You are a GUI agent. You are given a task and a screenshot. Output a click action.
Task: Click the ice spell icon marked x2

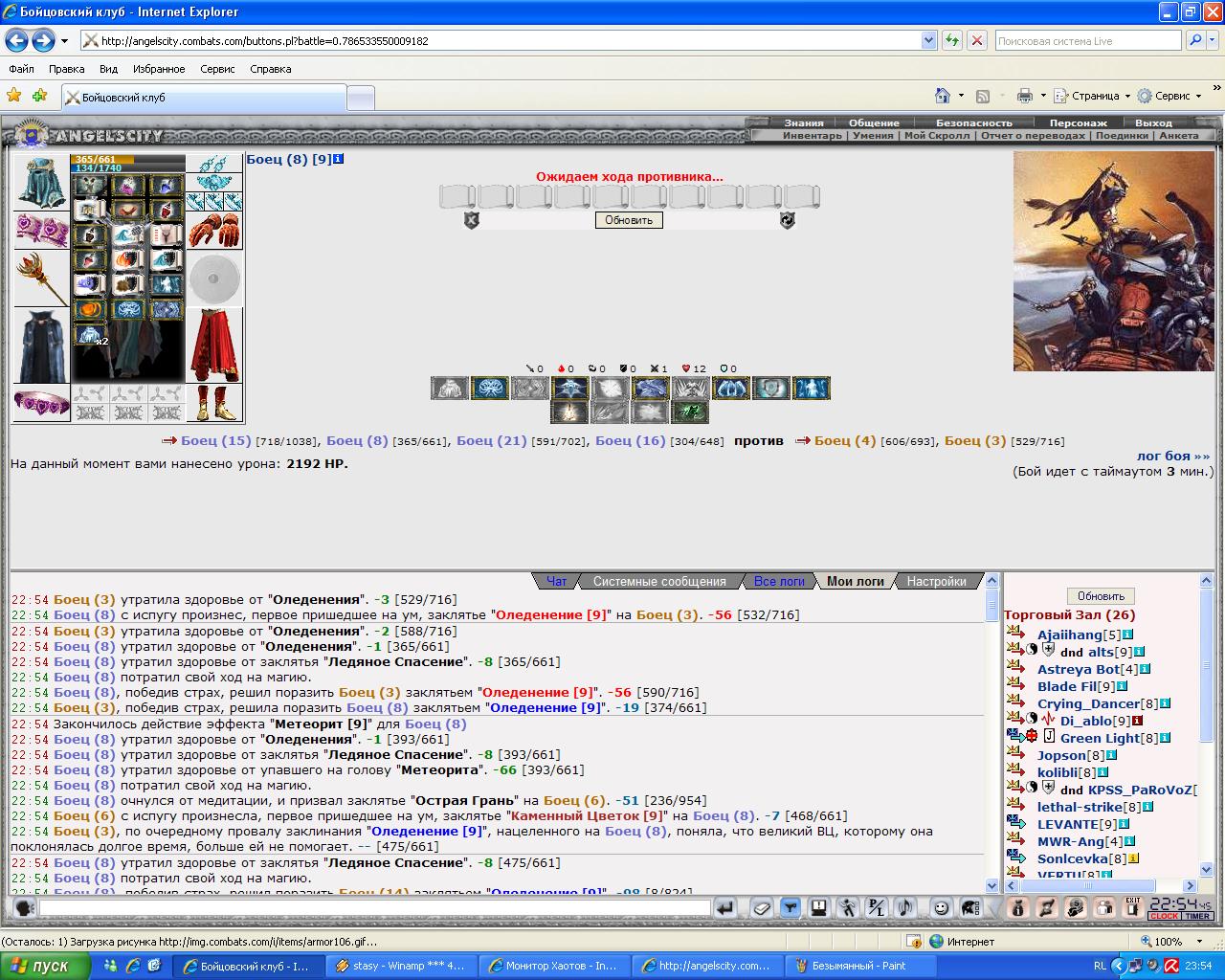(x=89, y=335)
